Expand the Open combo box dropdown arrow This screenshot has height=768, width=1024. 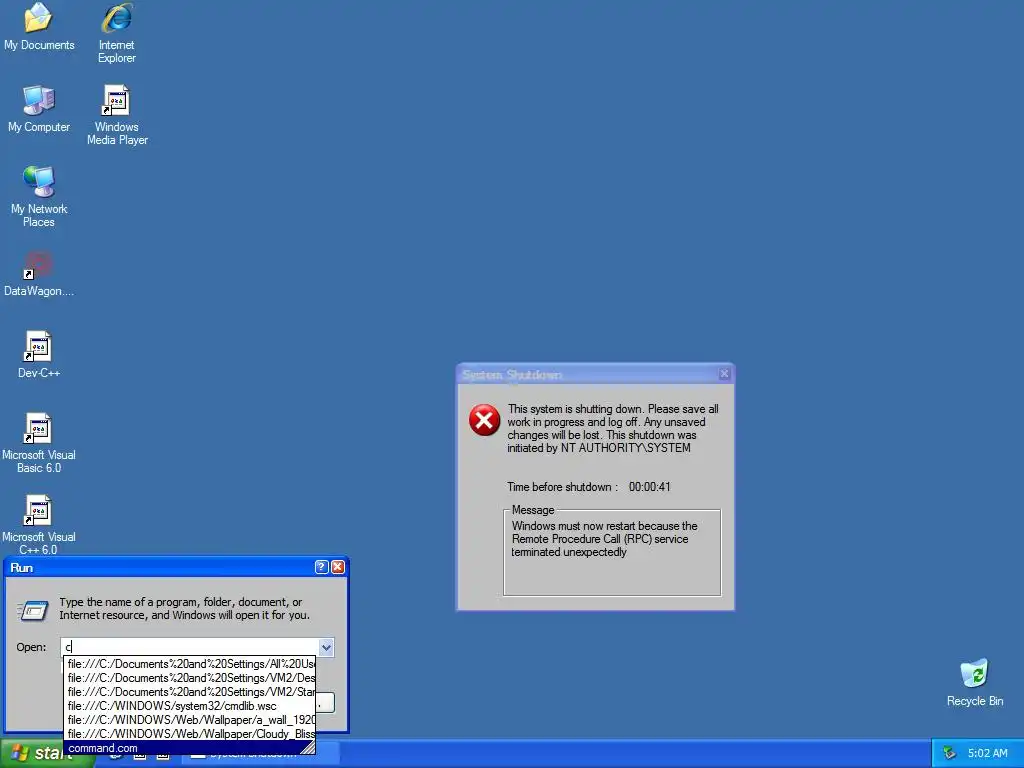326,647
